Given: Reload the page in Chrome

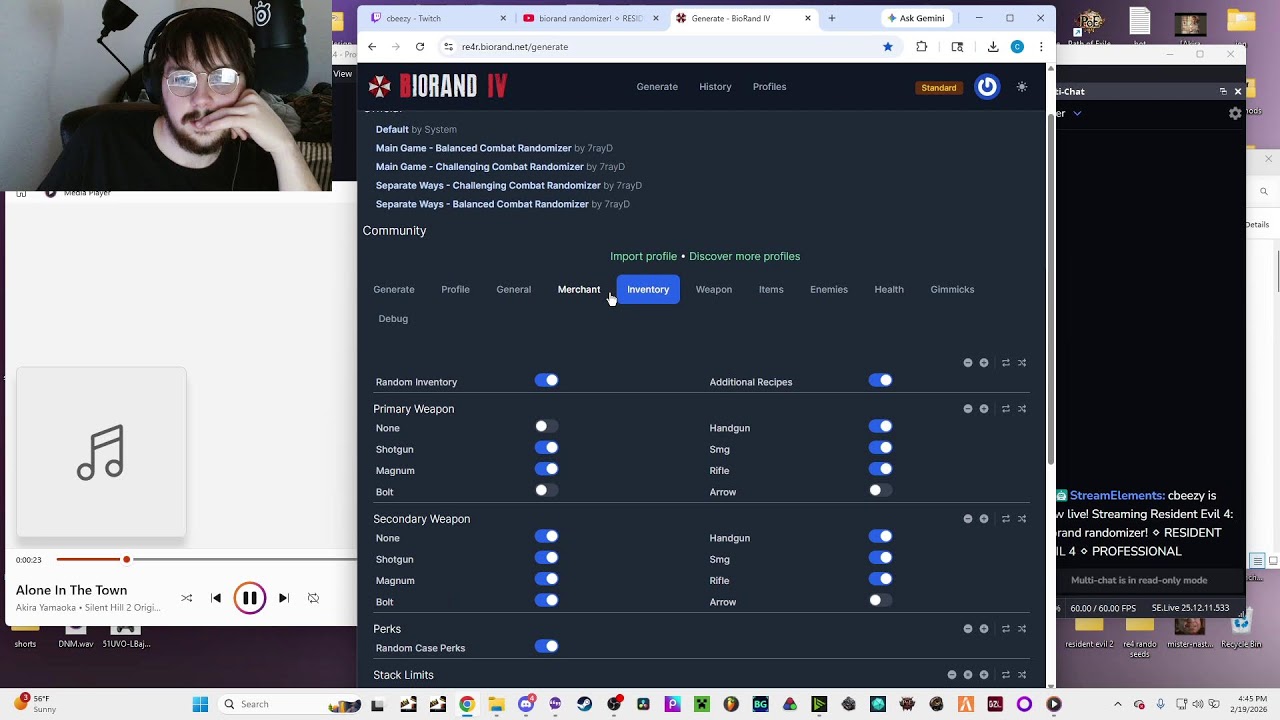Looking at the screenshot, I should pyautogui.click(x=420, y=46).
